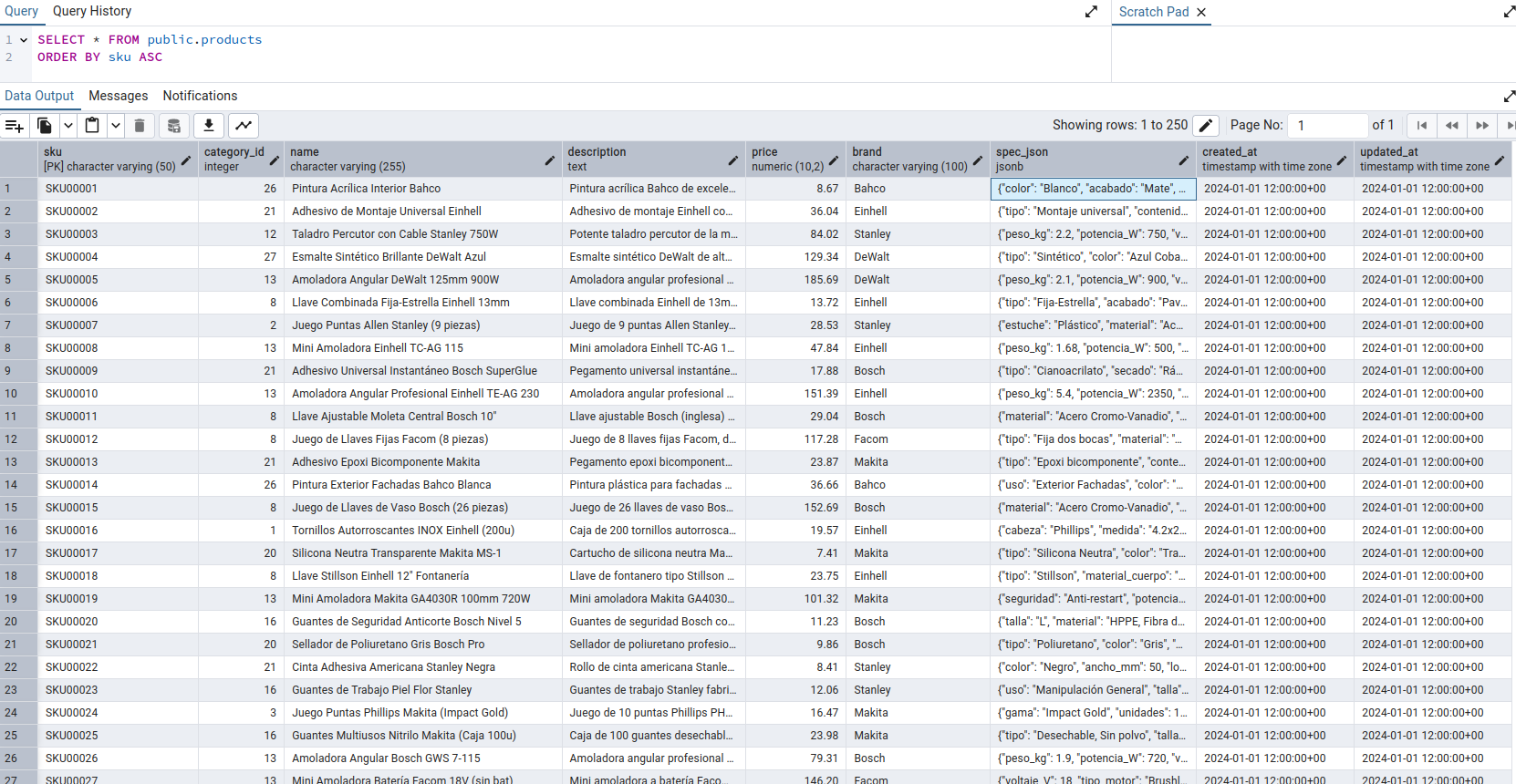Maximize the query editor panel
The image size is (1516, 784).
point(1091,12)
